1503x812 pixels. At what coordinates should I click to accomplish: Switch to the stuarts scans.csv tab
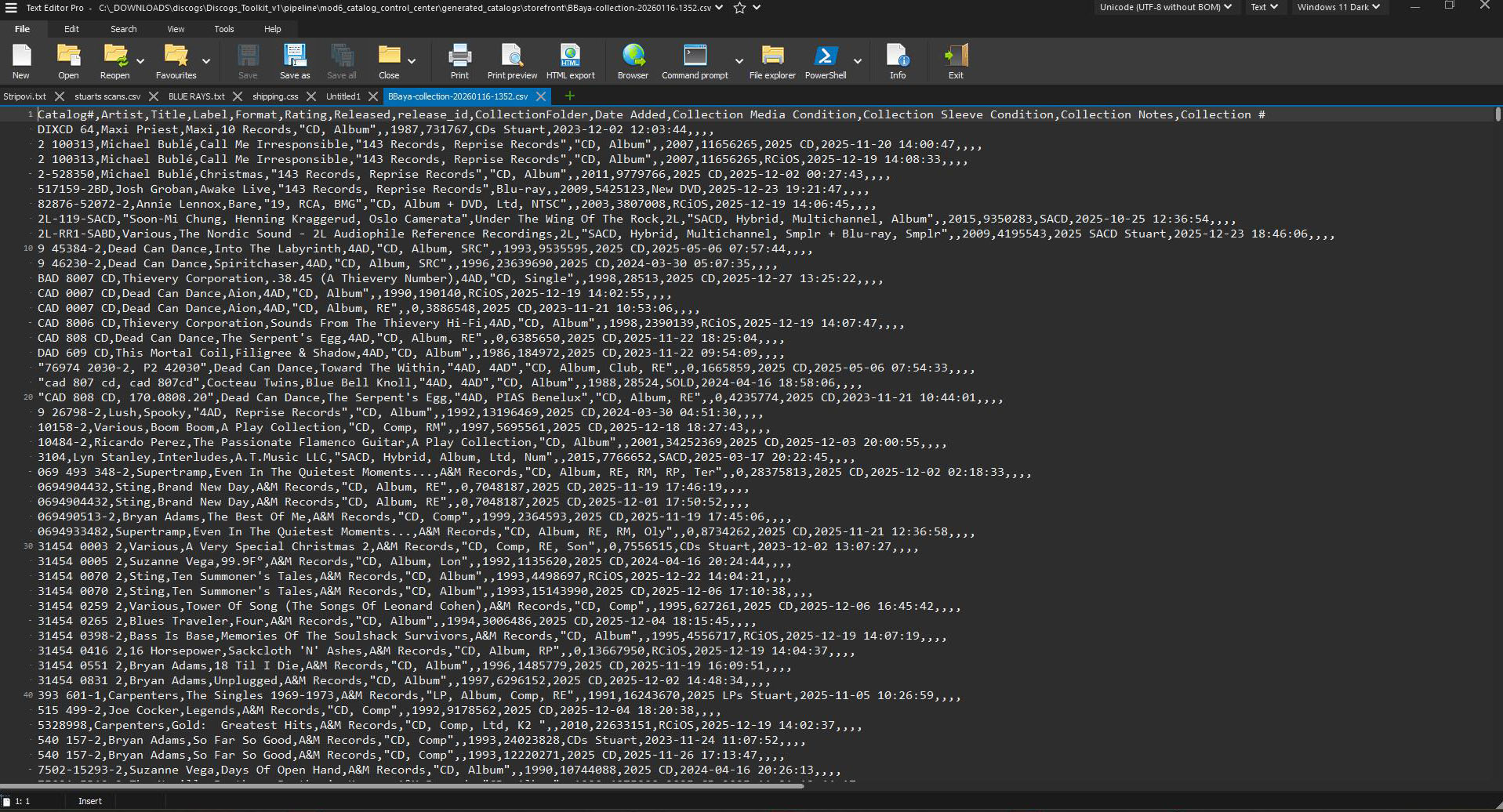pyautogui.click(x=107, y=96)
